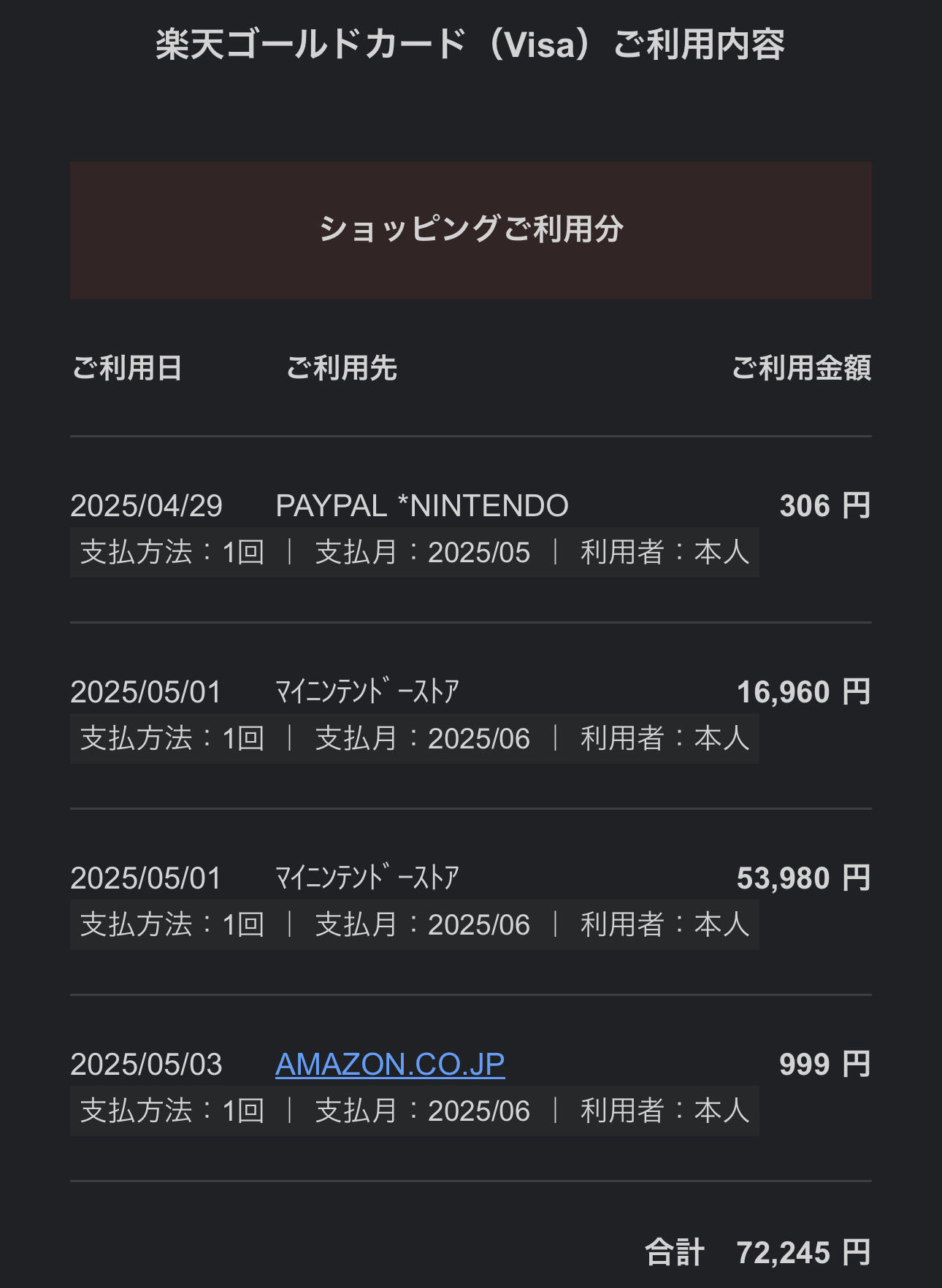This screenshot has width=942, height=1288.
Task: Click the 合計 72,245 円 total
Action: coord(758,1252)
